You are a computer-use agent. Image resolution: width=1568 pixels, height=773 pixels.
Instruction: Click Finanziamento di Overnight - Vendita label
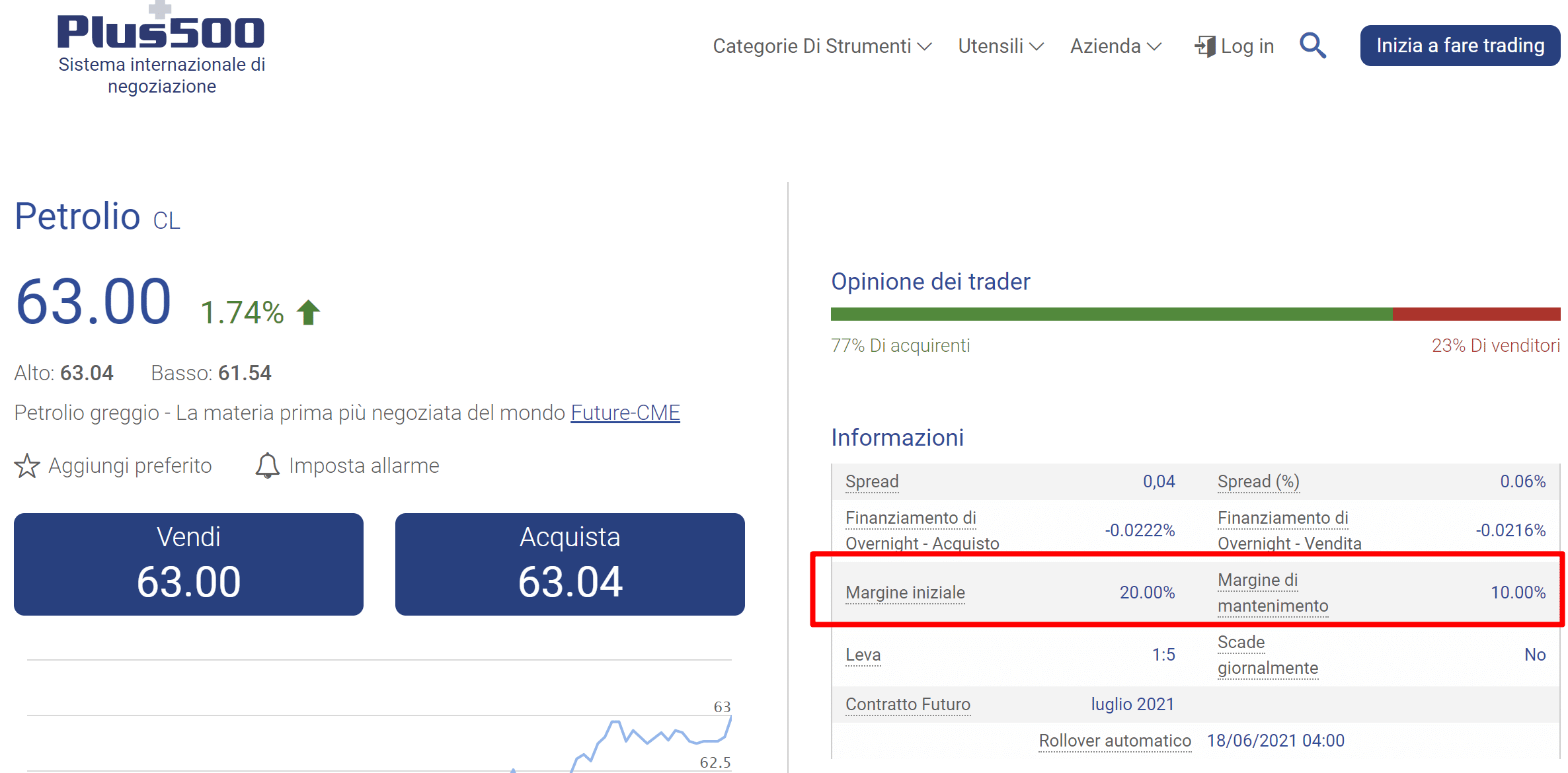1289,530
